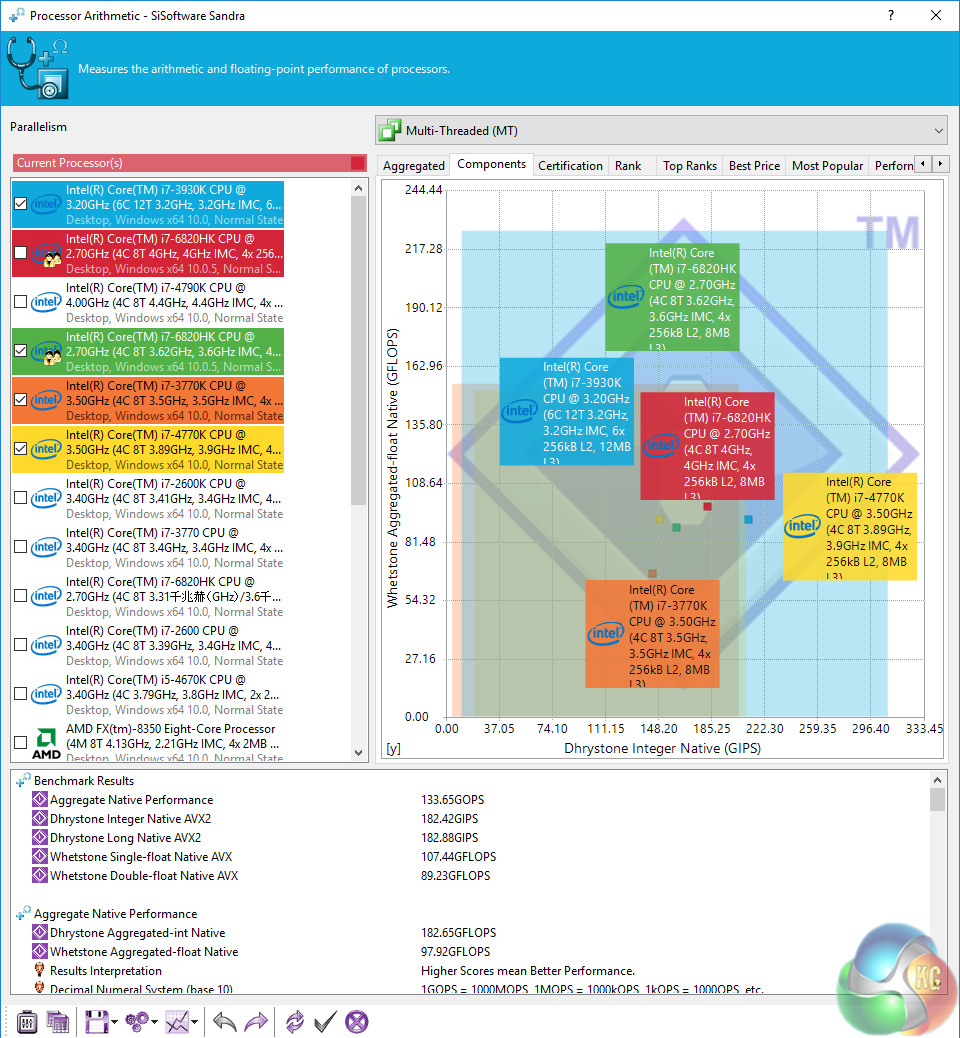Screen dimensions: 960x1038
Task: Uncheck the yellow i7-4770K checkbox
Action: pos(21,448)
